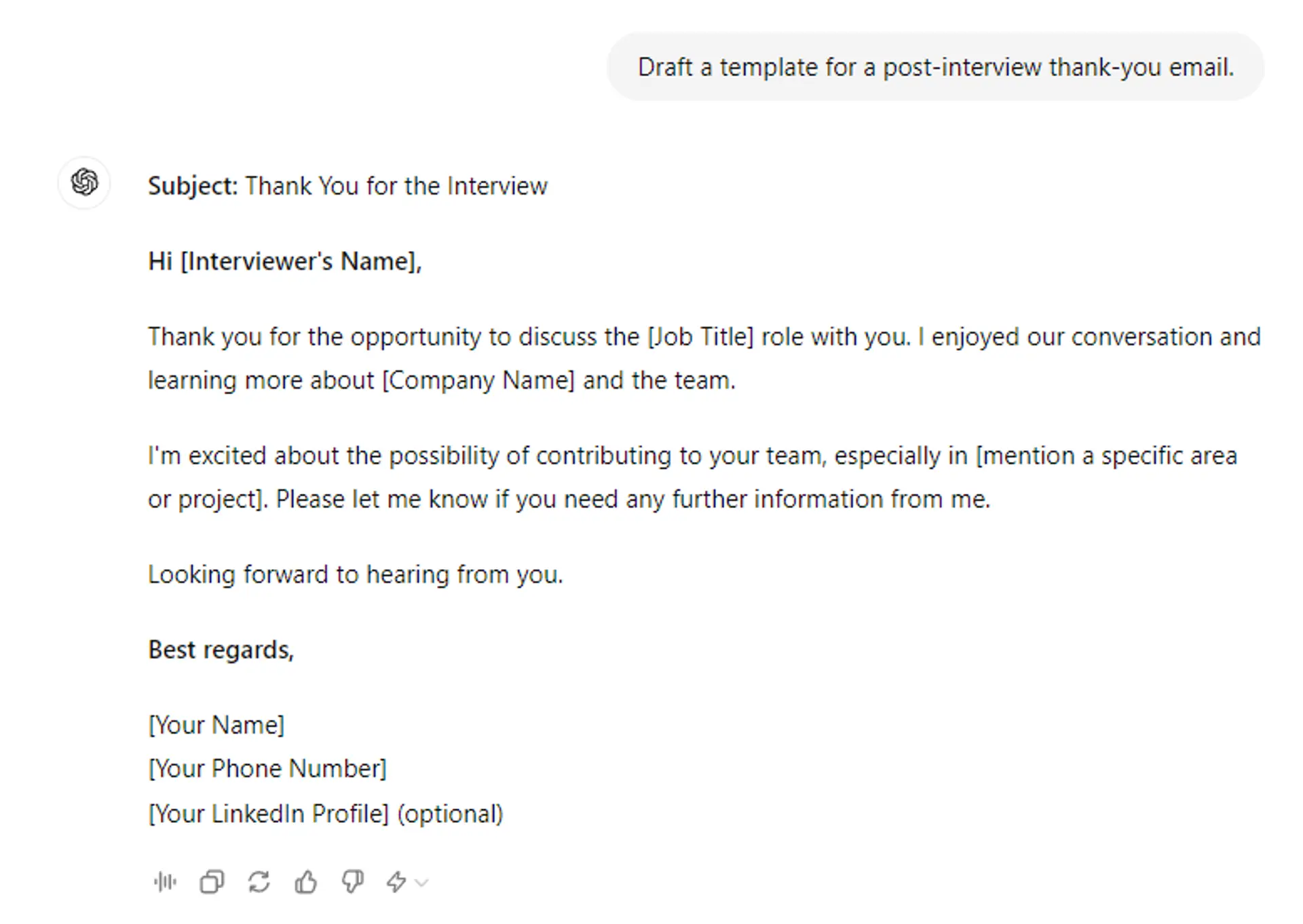Copy the response with the copy icon
Viewport: 1303px width, 924px height.
(x=212, y=882)
